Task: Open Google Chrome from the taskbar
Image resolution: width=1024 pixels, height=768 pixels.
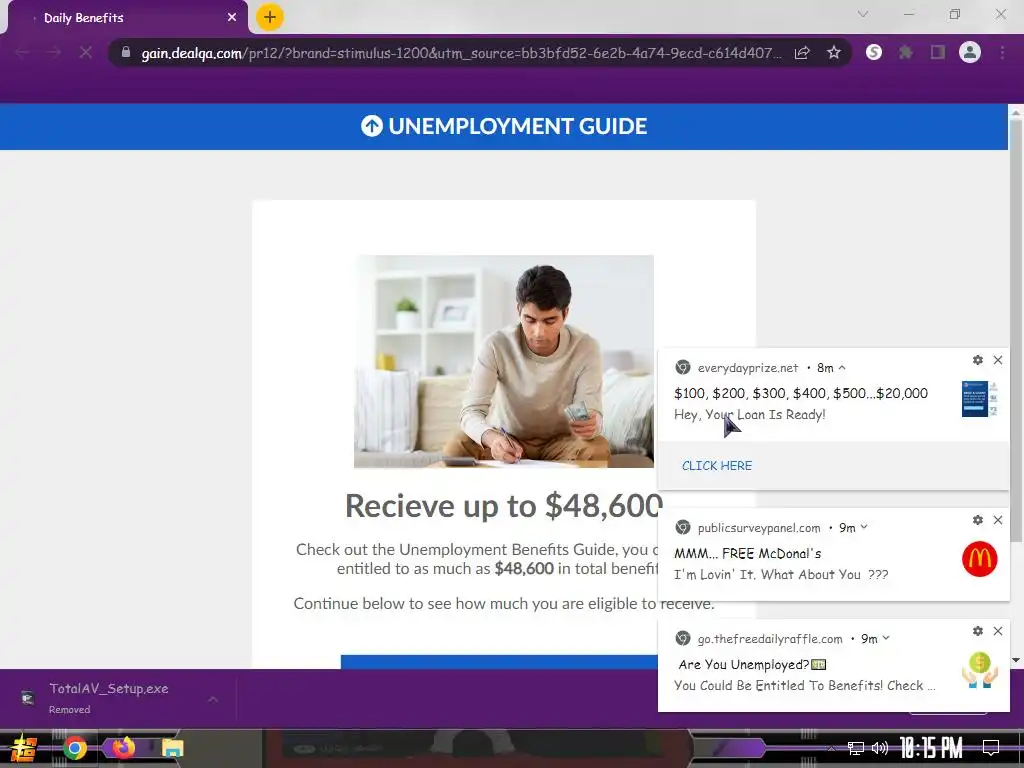Action: (74, 748)
